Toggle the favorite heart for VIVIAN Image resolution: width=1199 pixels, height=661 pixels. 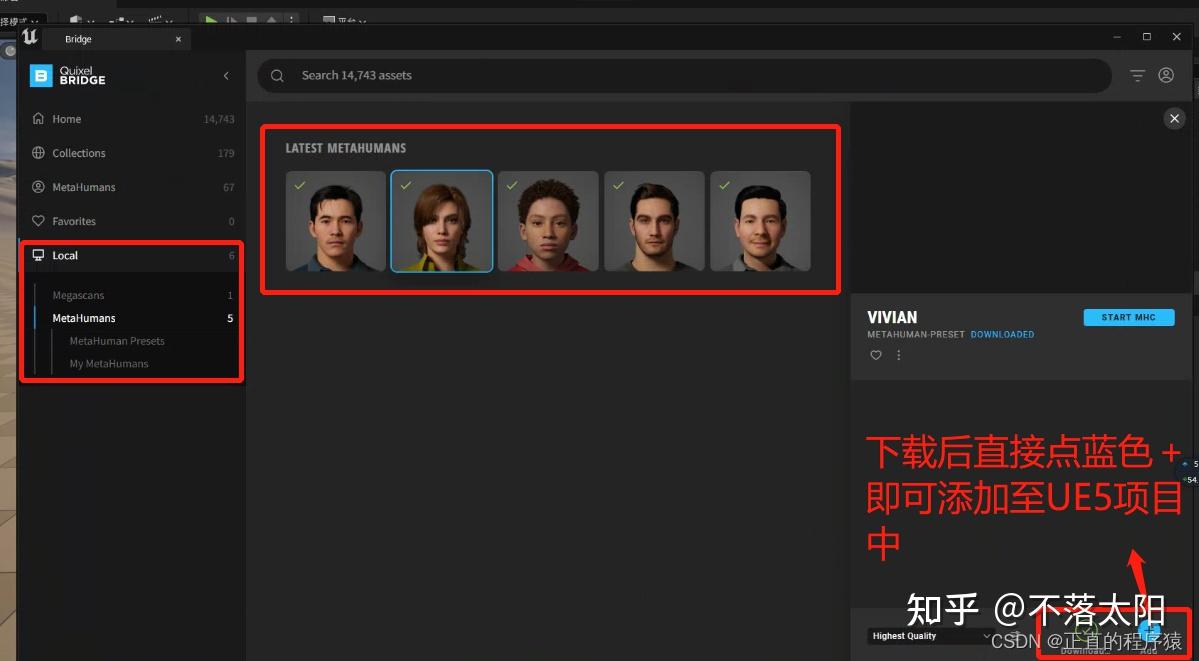tap(875, 355)
